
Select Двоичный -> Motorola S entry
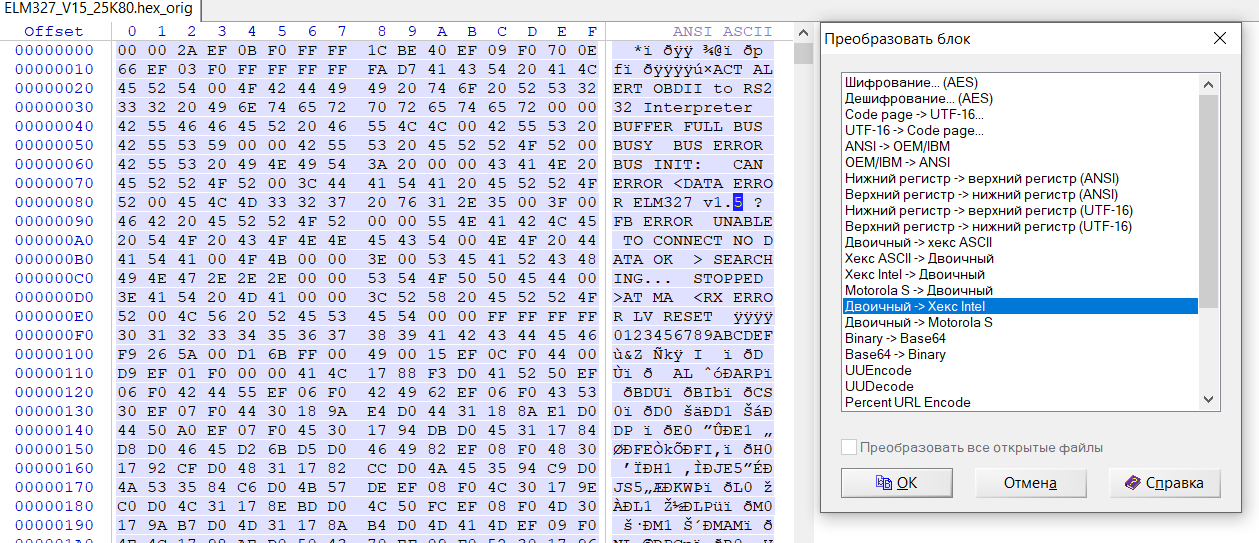point(918,322)
